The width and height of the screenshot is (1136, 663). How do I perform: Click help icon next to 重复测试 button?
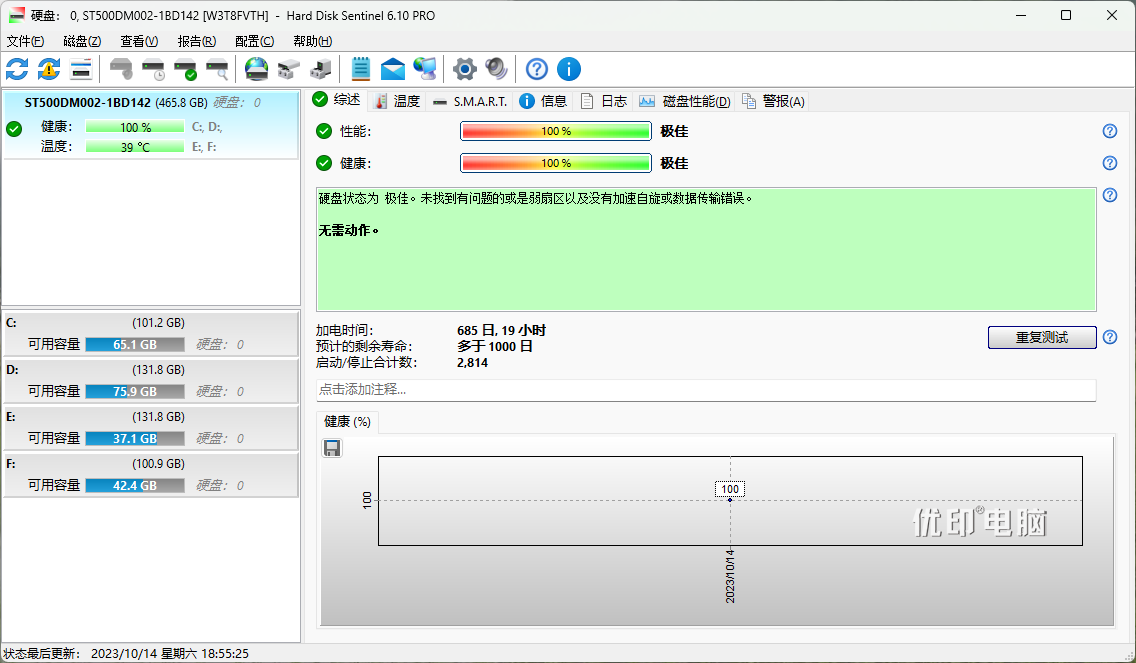click(x=1110, y=337)
